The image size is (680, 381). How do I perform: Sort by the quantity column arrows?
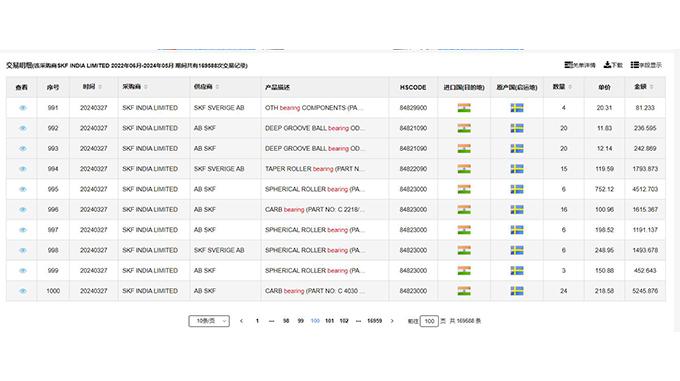tap(570, 87)
